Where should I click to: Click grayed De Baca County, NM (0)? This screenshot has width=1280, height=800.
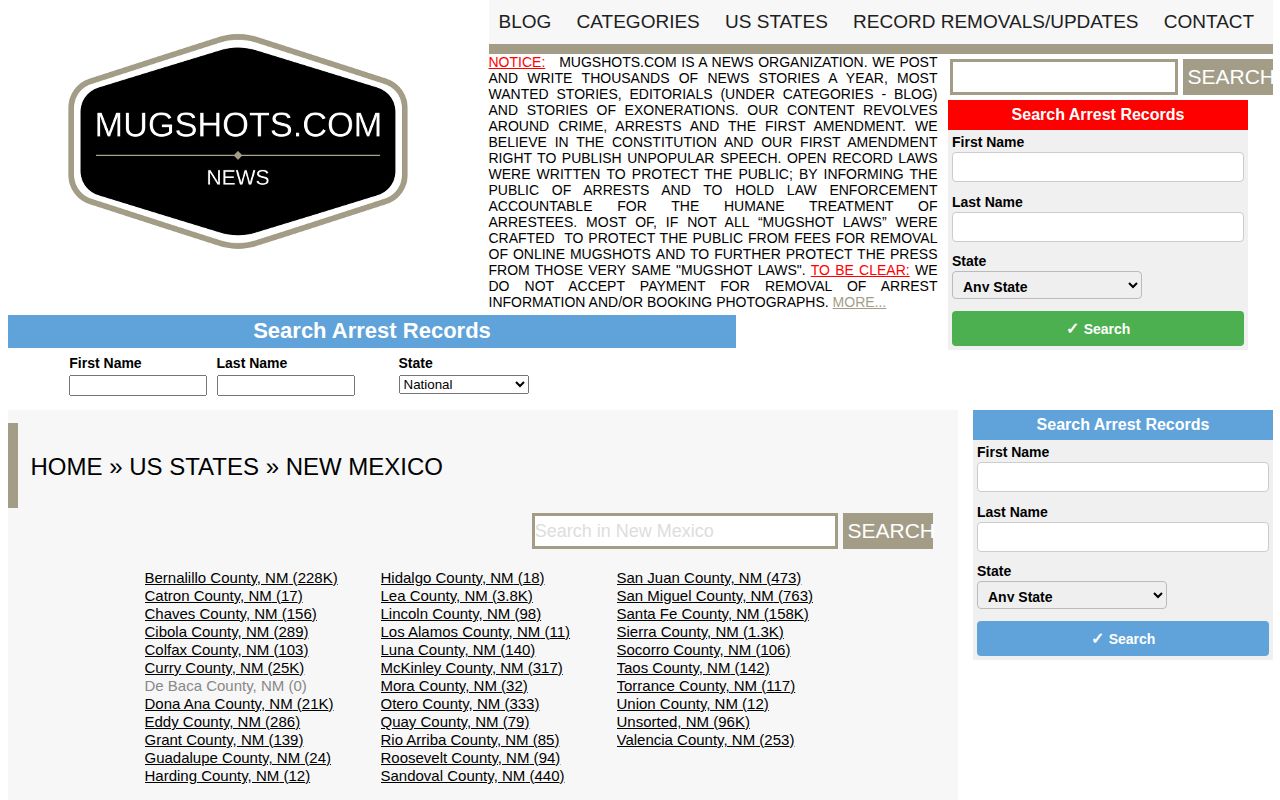click(225, 686)
